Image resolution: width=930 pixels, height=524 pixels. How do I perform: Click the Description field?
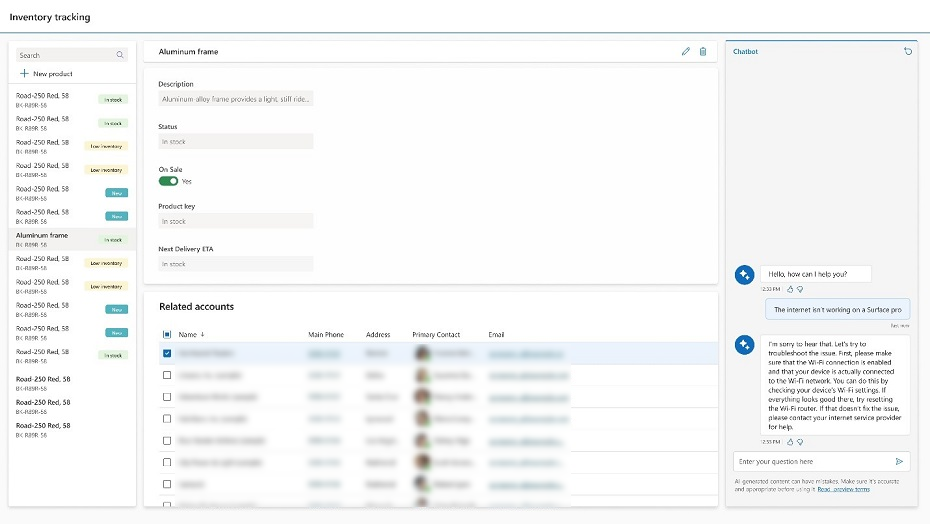coord(235,99)
